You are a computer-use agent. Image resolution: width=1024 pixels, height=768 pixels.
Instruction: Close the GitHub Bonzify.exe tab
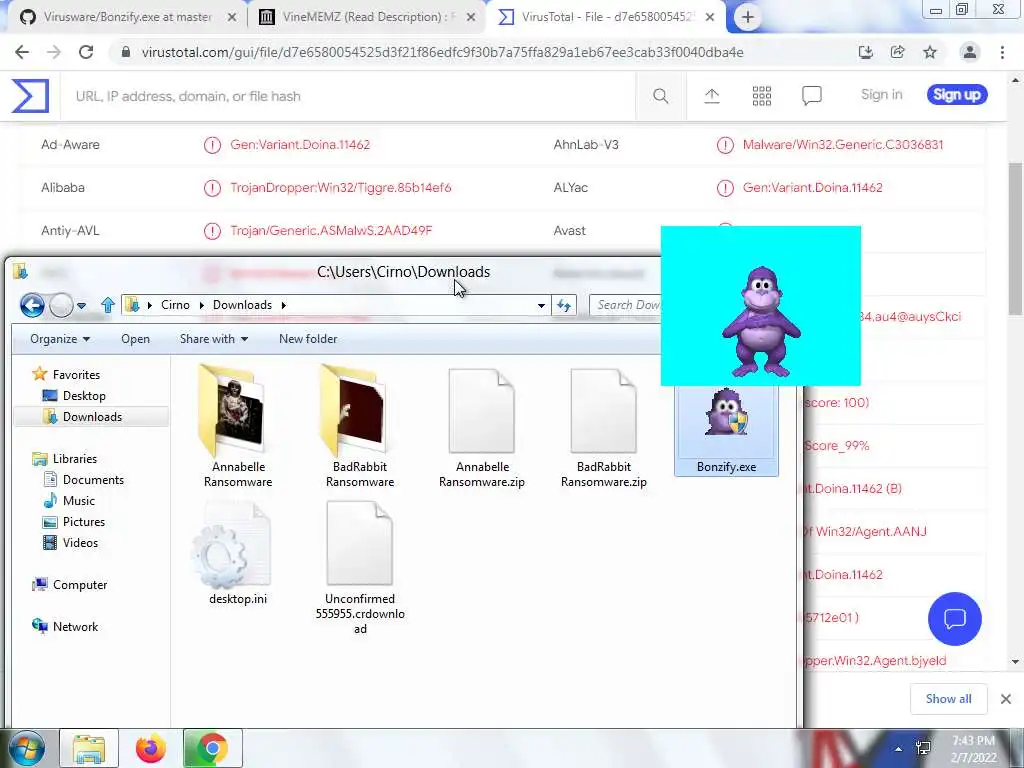(231, 18)
